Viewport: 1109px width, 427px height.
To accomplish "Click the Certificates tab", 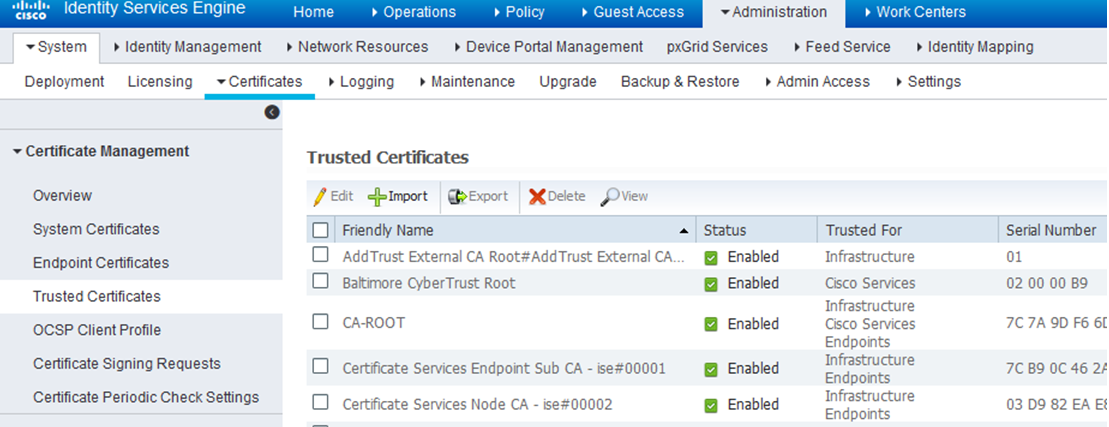I will (260, 82).
